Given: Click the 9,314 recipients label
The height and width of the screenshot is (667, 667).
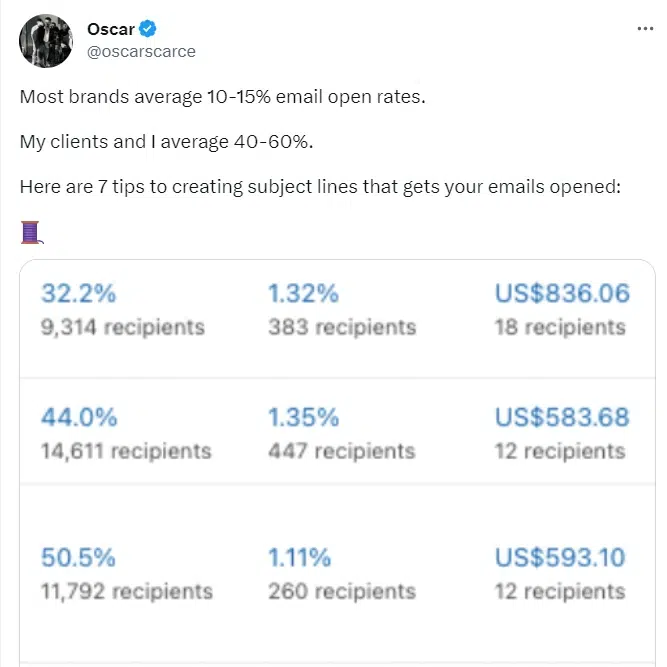Looking at the screenshot, I should tap(123, 327).
